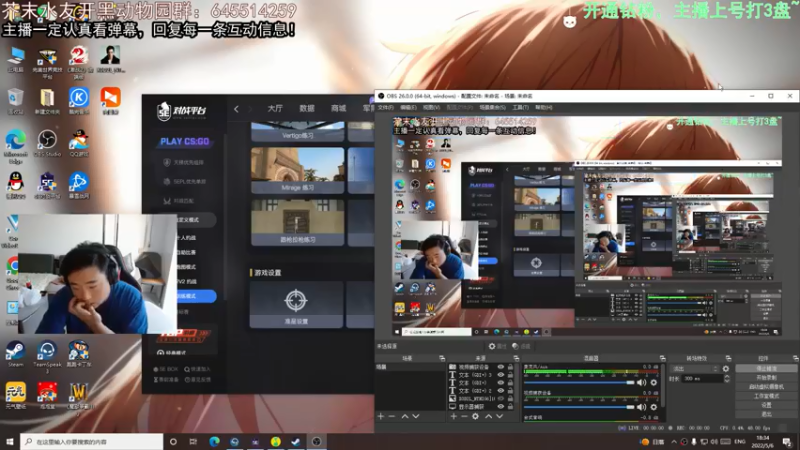Hide the 文本 (GDI+) 3 source
The width and height of the screenshot is (800, 450).
click(501, 375)
